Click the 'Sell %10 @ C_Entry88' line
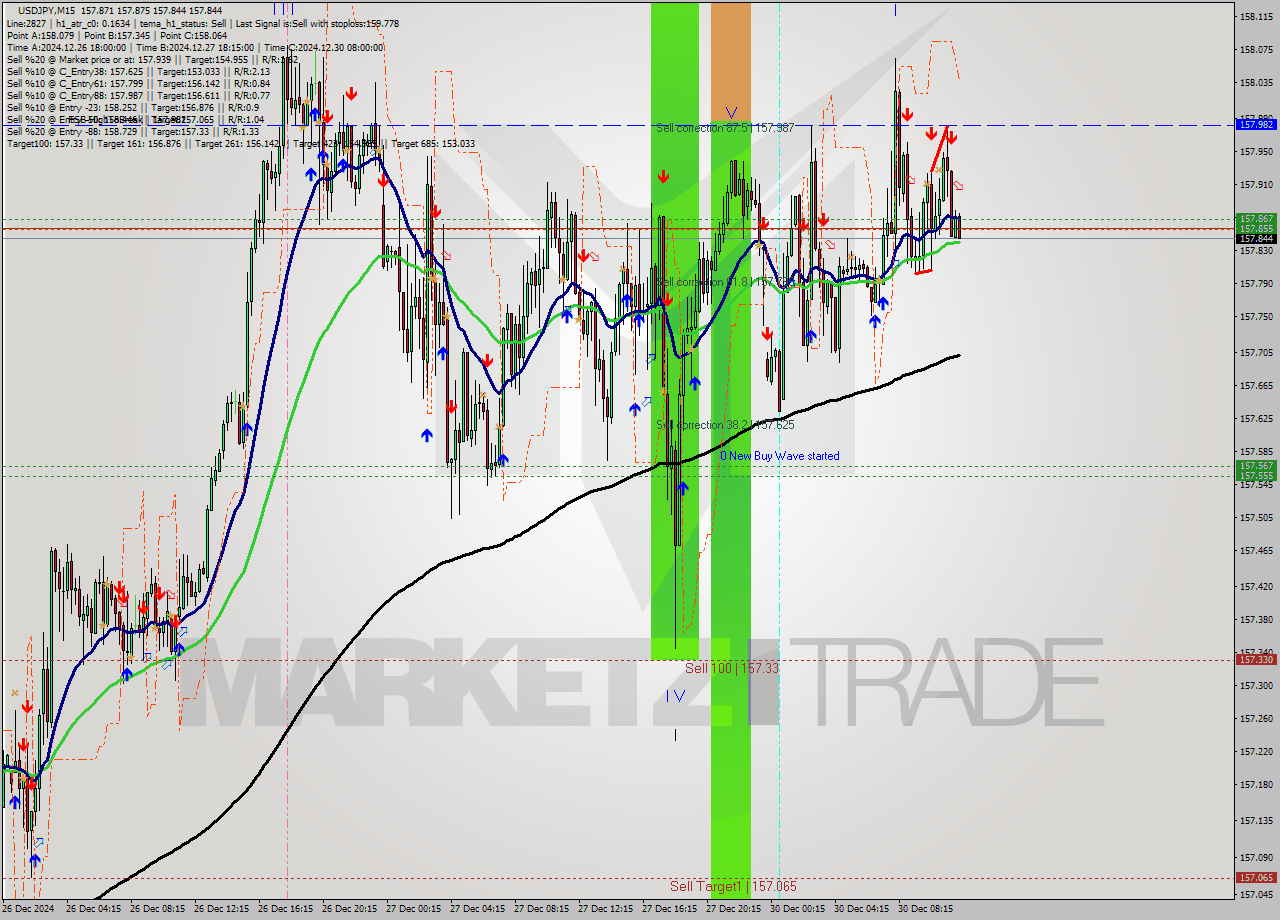The width and height of the screenshot is (1280, 920). coord(138,95)
